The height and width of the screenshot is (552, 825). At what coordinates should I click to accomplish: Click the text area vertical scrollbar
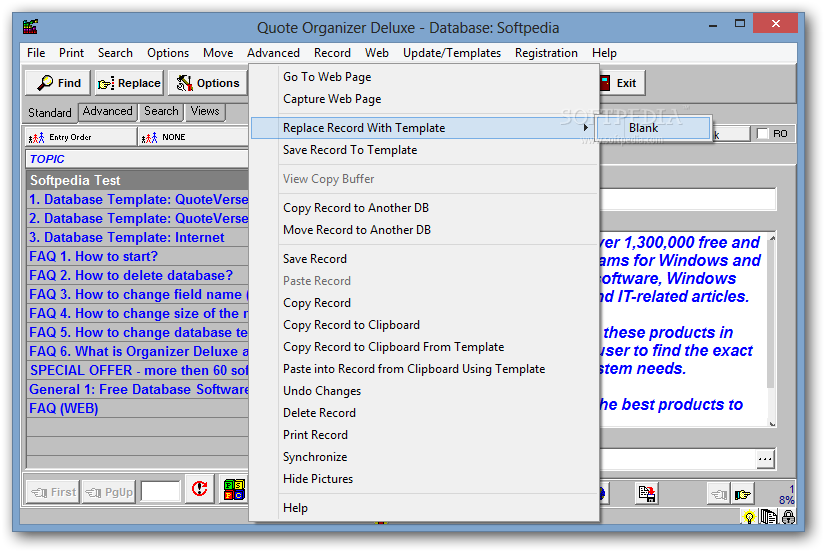[x=772, y=329]
